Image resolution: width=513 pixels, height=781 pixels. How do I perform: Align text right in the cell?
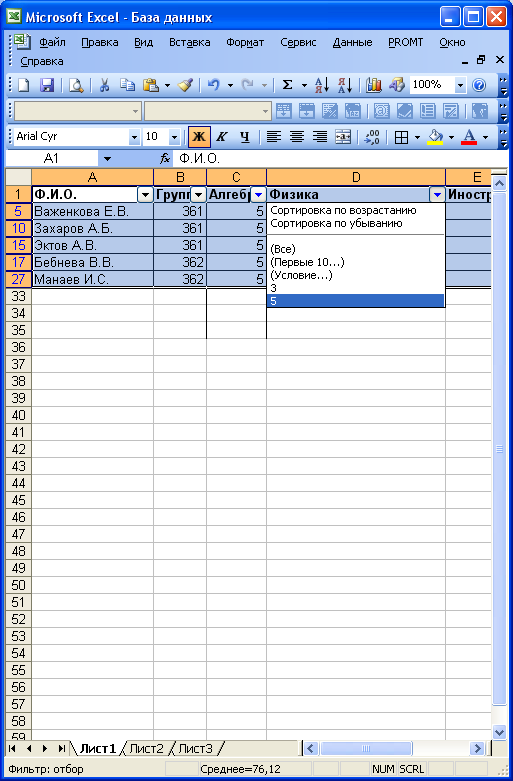tap(320, 136)
